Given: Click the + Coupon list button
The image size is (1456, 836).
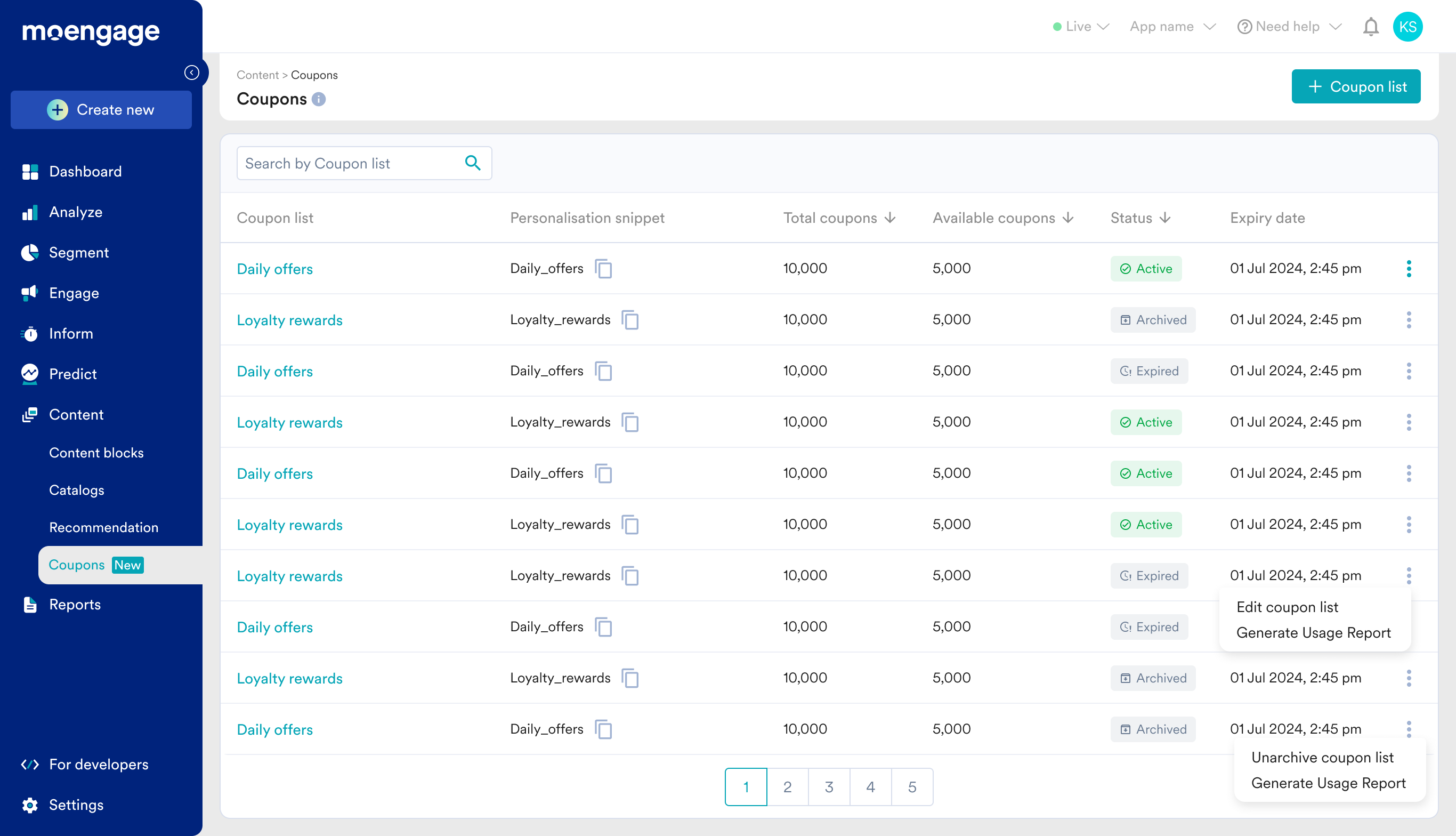Looking at the screenshot, I should tap(1356, 87).
